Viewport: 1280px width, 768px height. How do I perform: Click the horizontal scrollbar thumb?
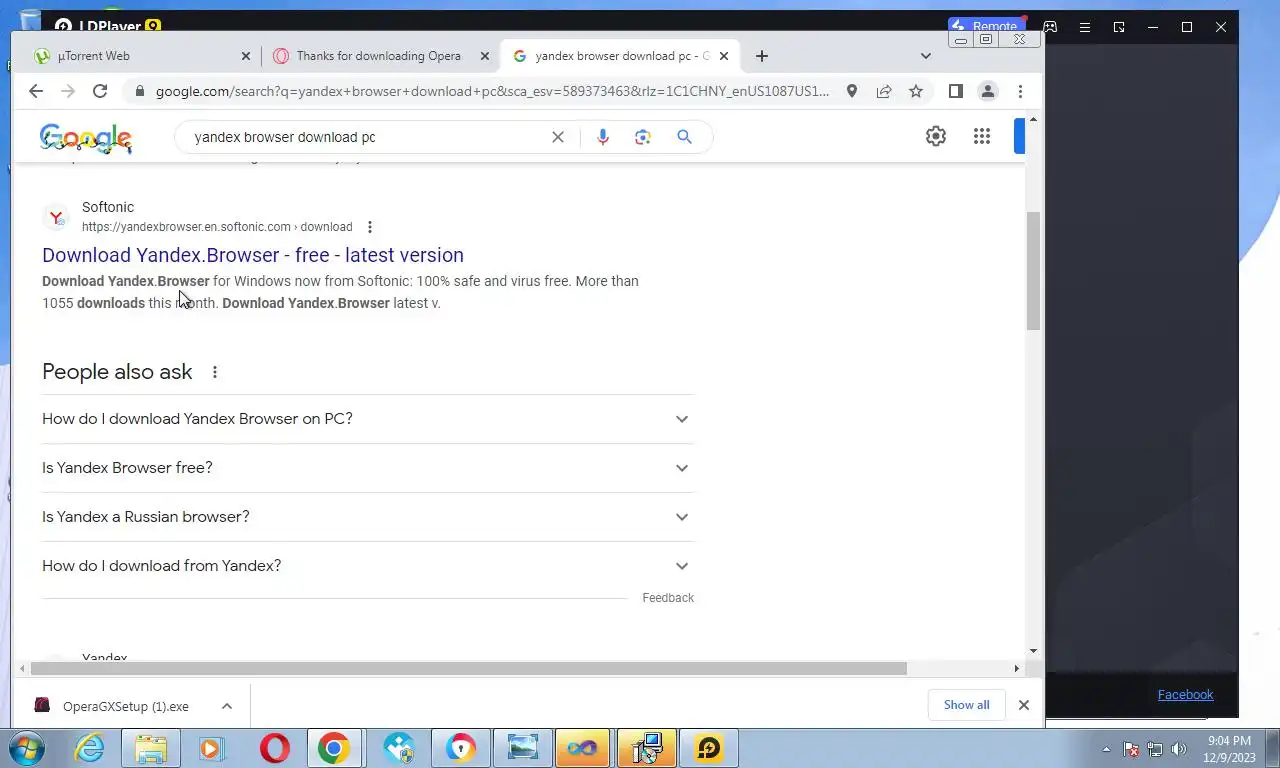point(468,668)
